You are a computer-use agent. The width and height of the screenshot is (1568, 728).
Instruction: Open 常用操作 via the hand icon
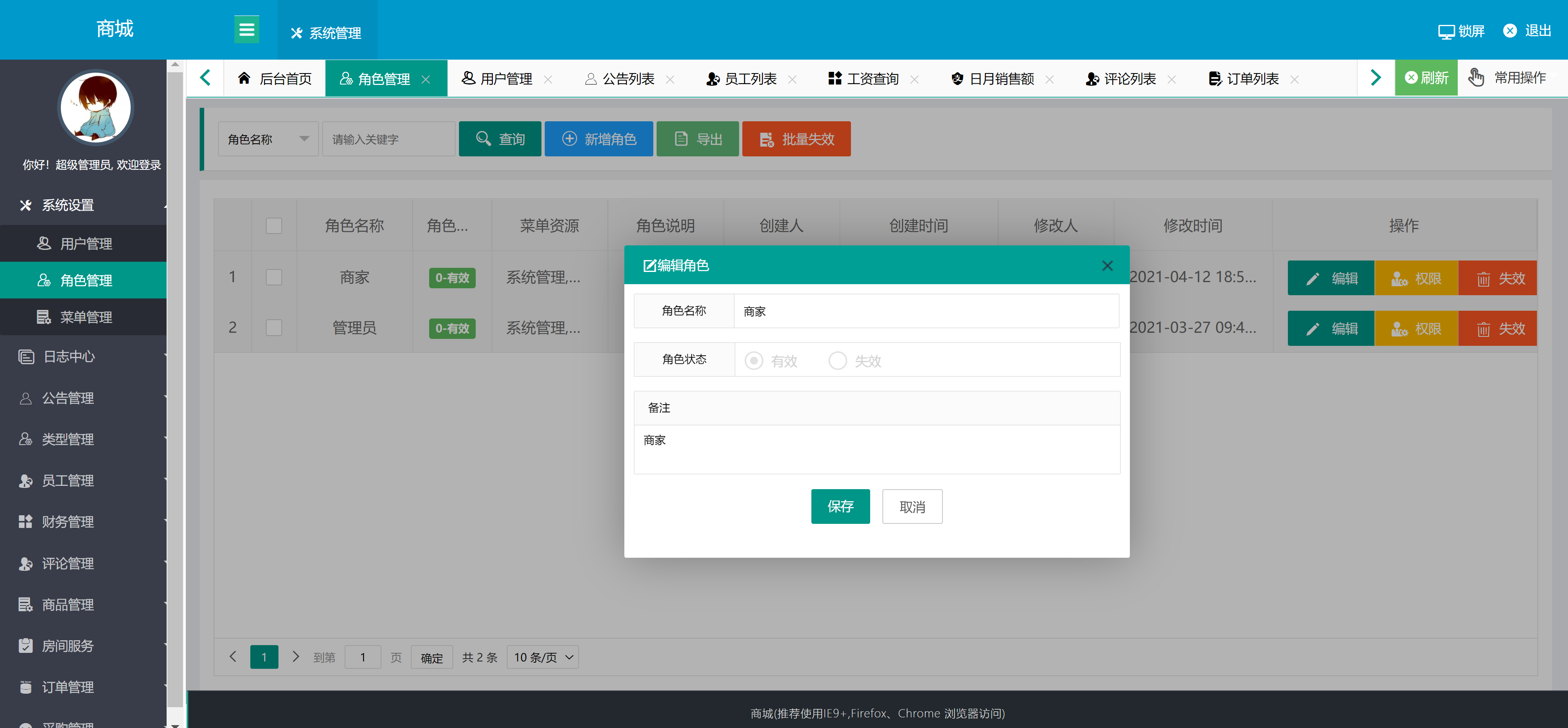click(x=1476, y=77)
